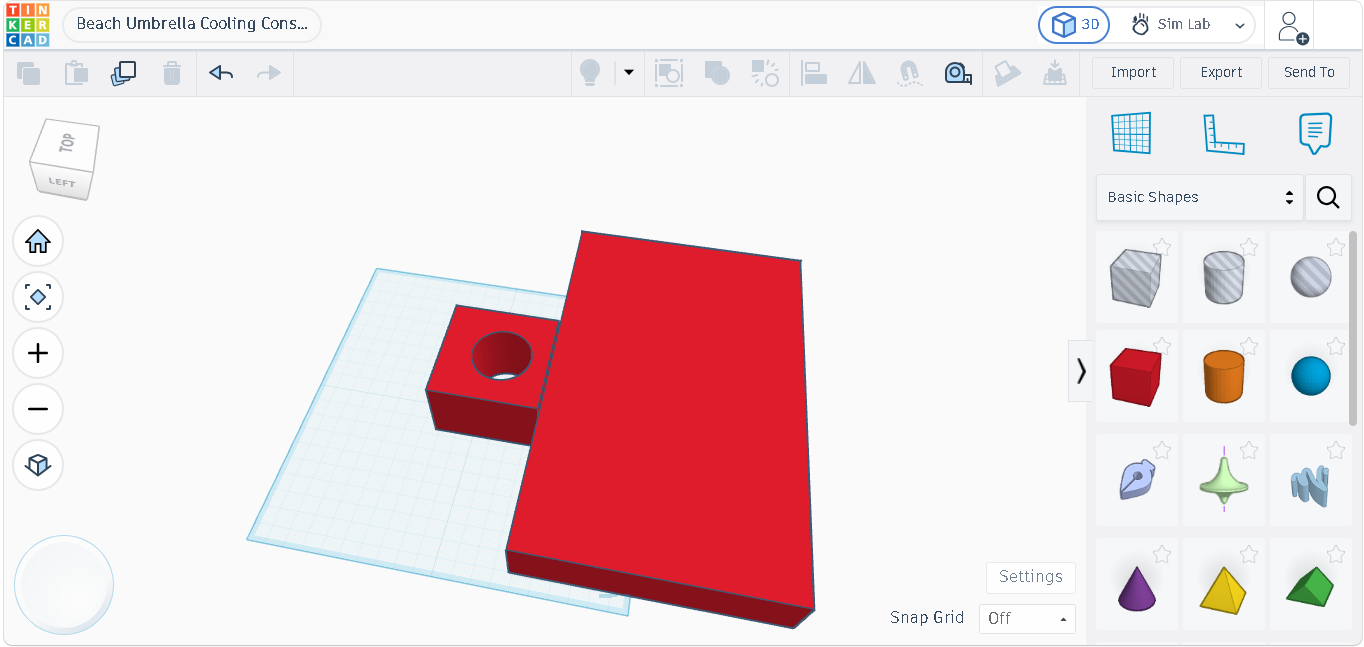The width and height of the screenshot is (1364, 647).
Task: Select the tape measure Ruler tool
Action: (958, 73)
